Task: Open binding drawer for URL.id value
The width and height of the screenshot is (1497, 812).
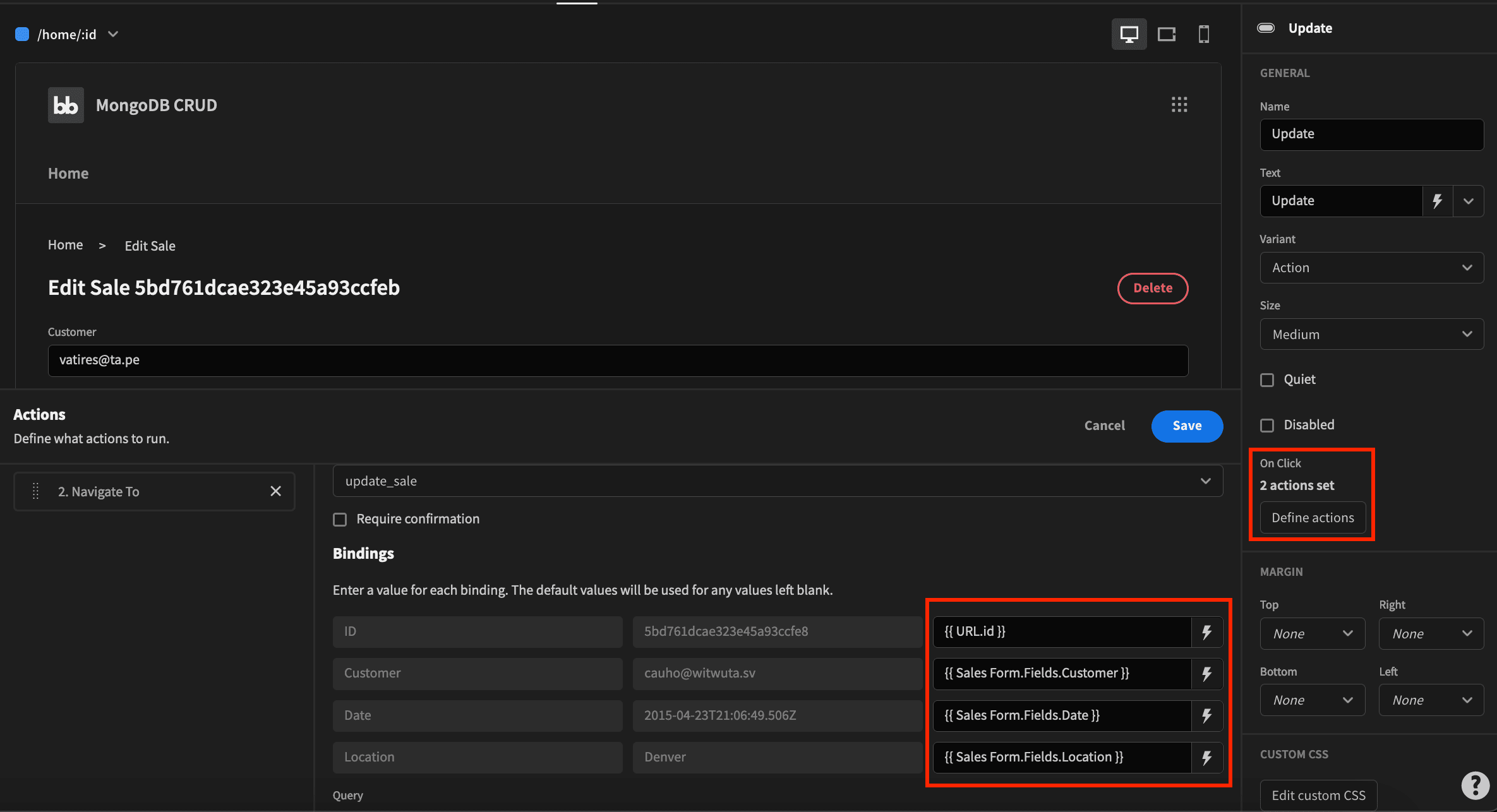Action: coord(1206,632)
